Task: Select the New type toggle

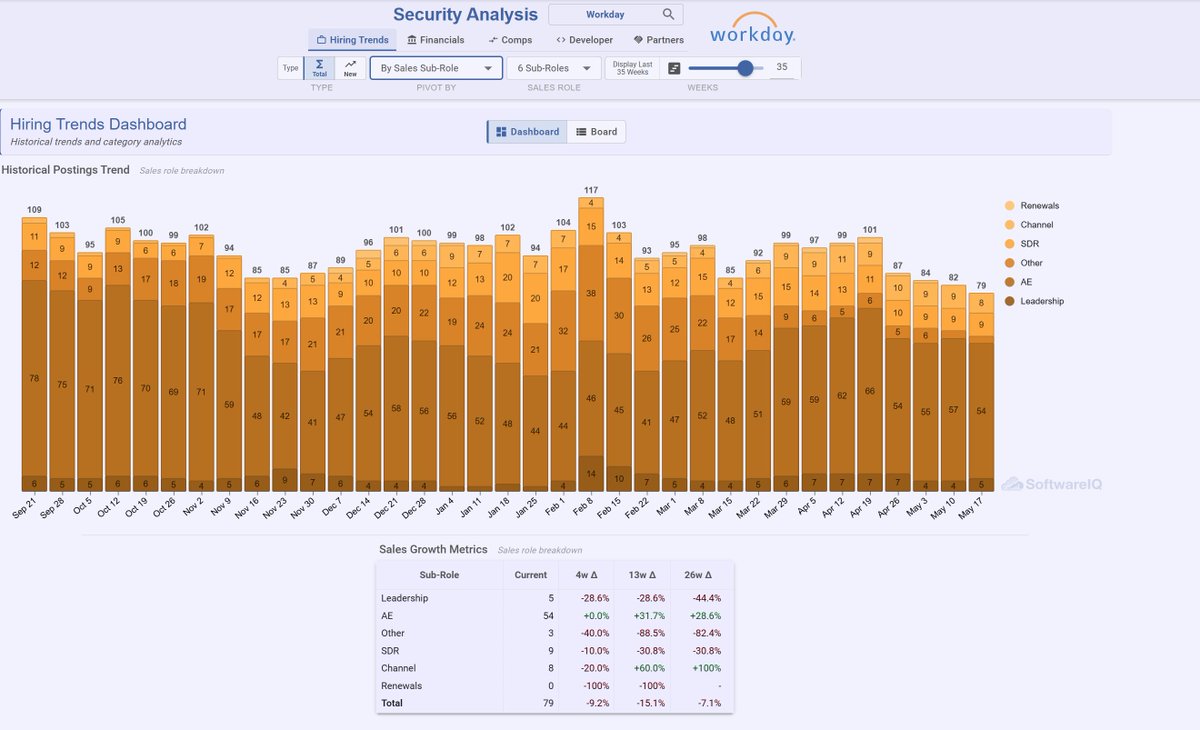Action: coord(350,68)
